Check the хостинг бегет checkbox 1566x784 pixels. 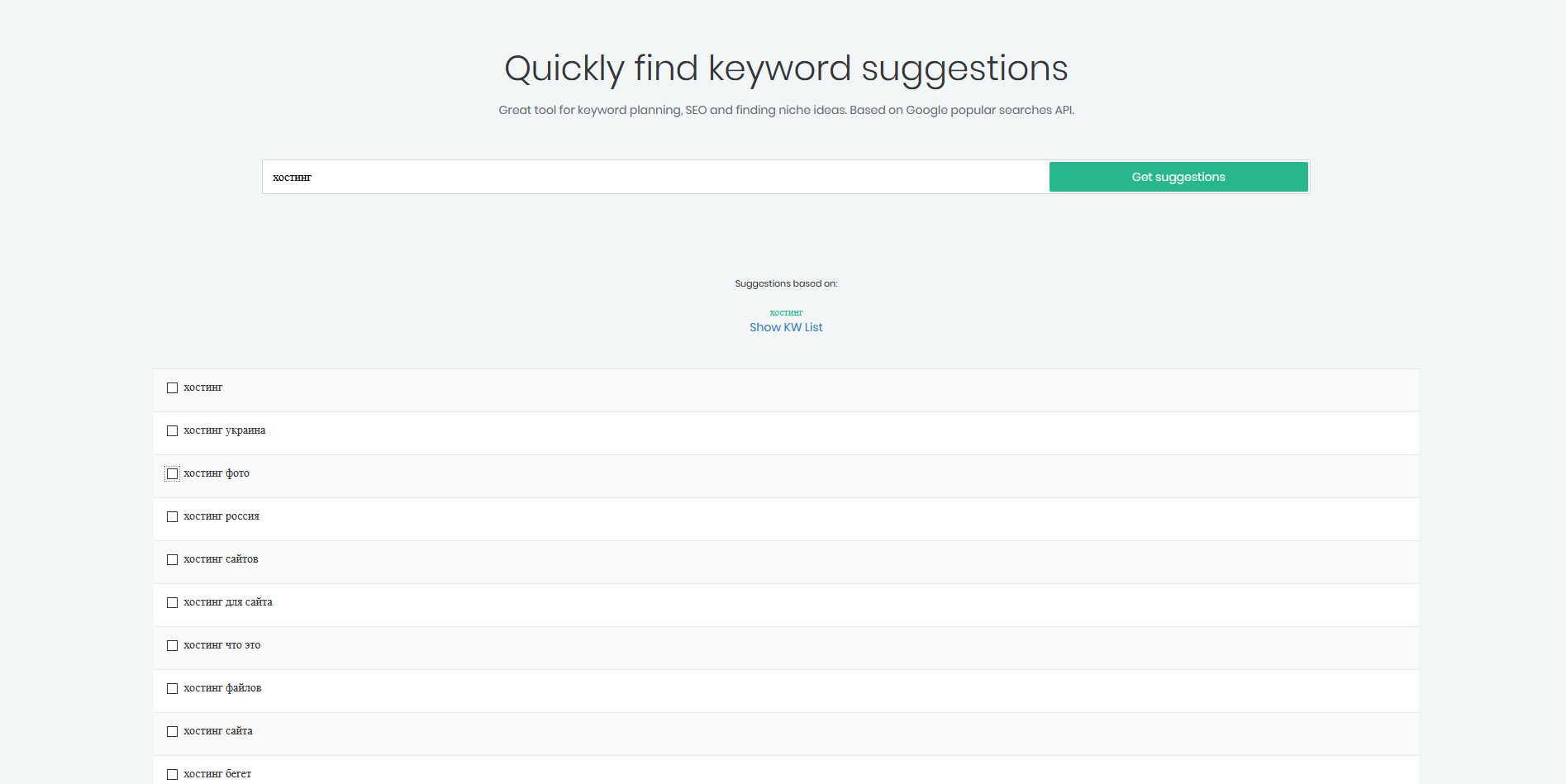pyautogui.click(x=172, y=774)
